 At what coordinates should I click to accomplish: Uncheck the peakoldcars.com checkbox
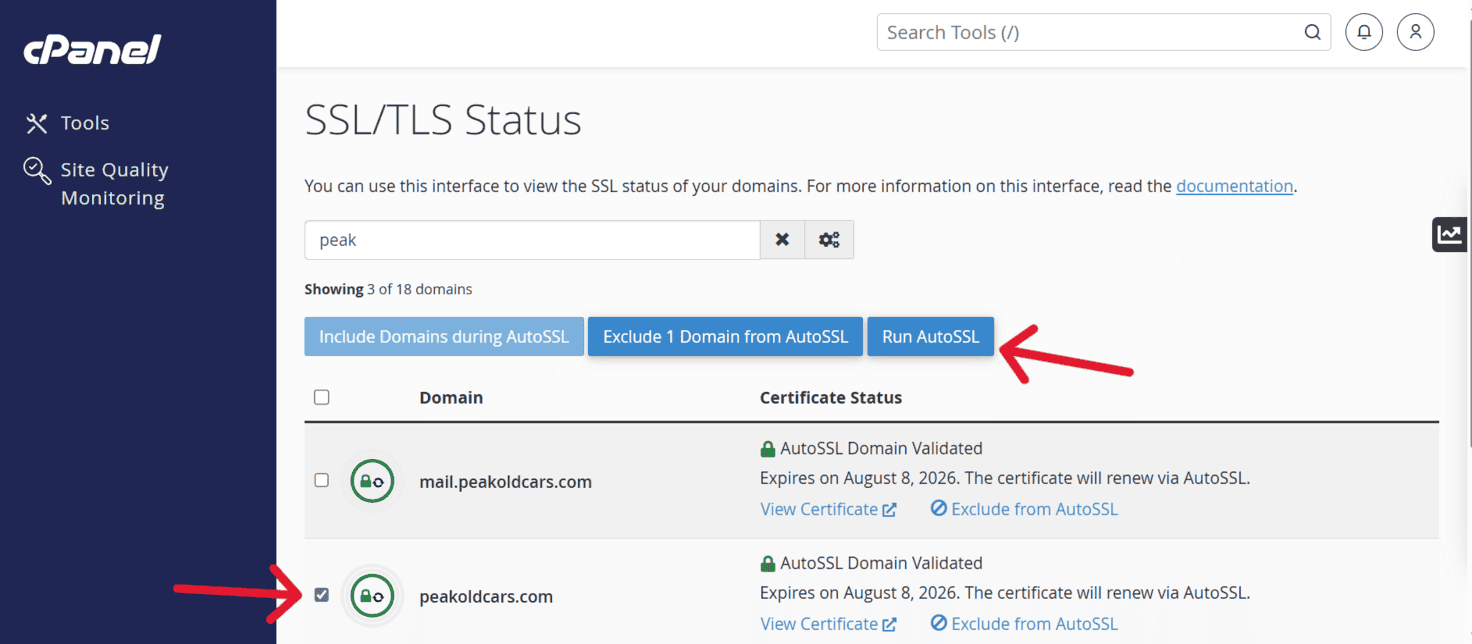pyautogui.click(x=321, y=595)
